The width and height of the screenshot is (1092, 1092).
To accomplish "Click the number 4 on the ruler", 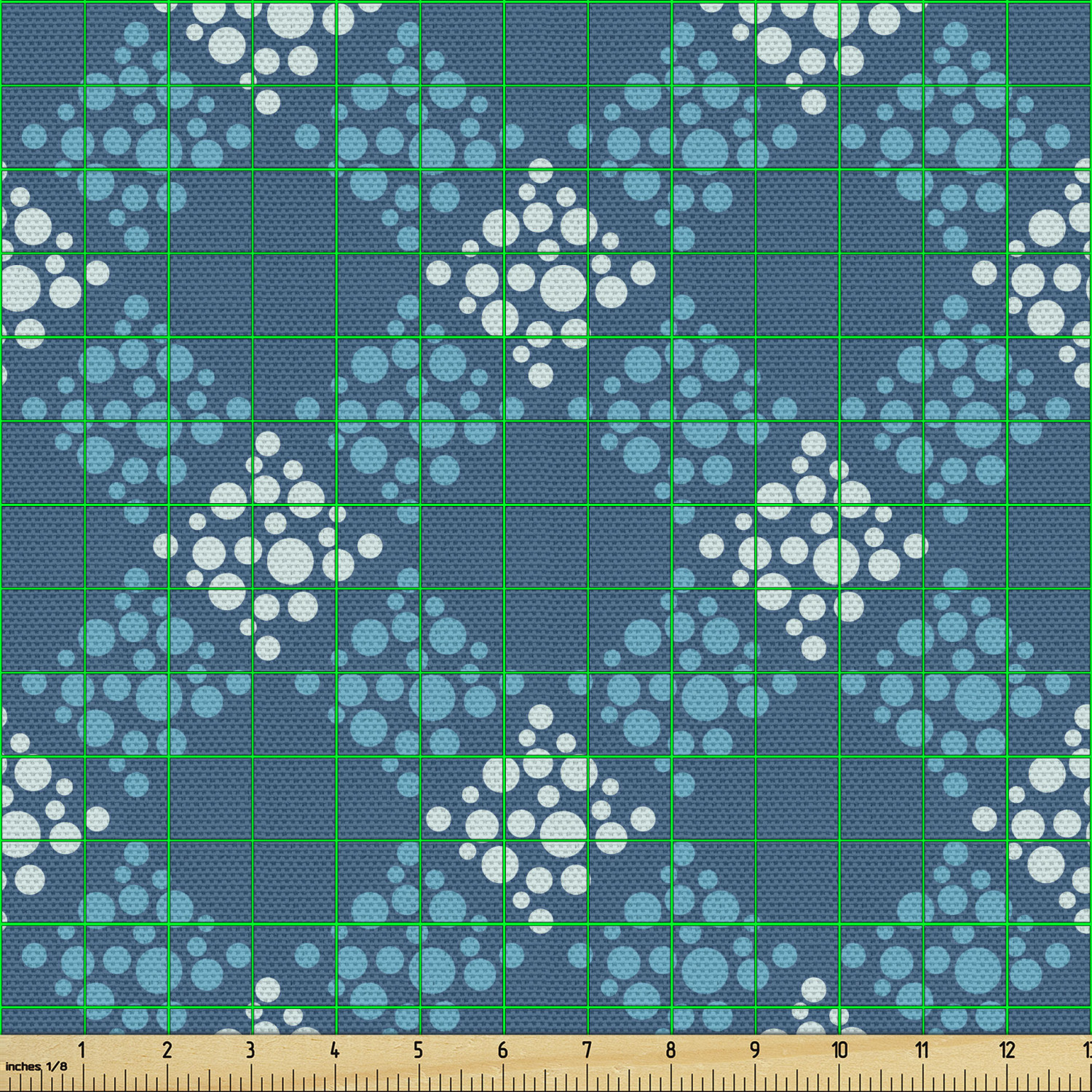I will click(334, 1050).
